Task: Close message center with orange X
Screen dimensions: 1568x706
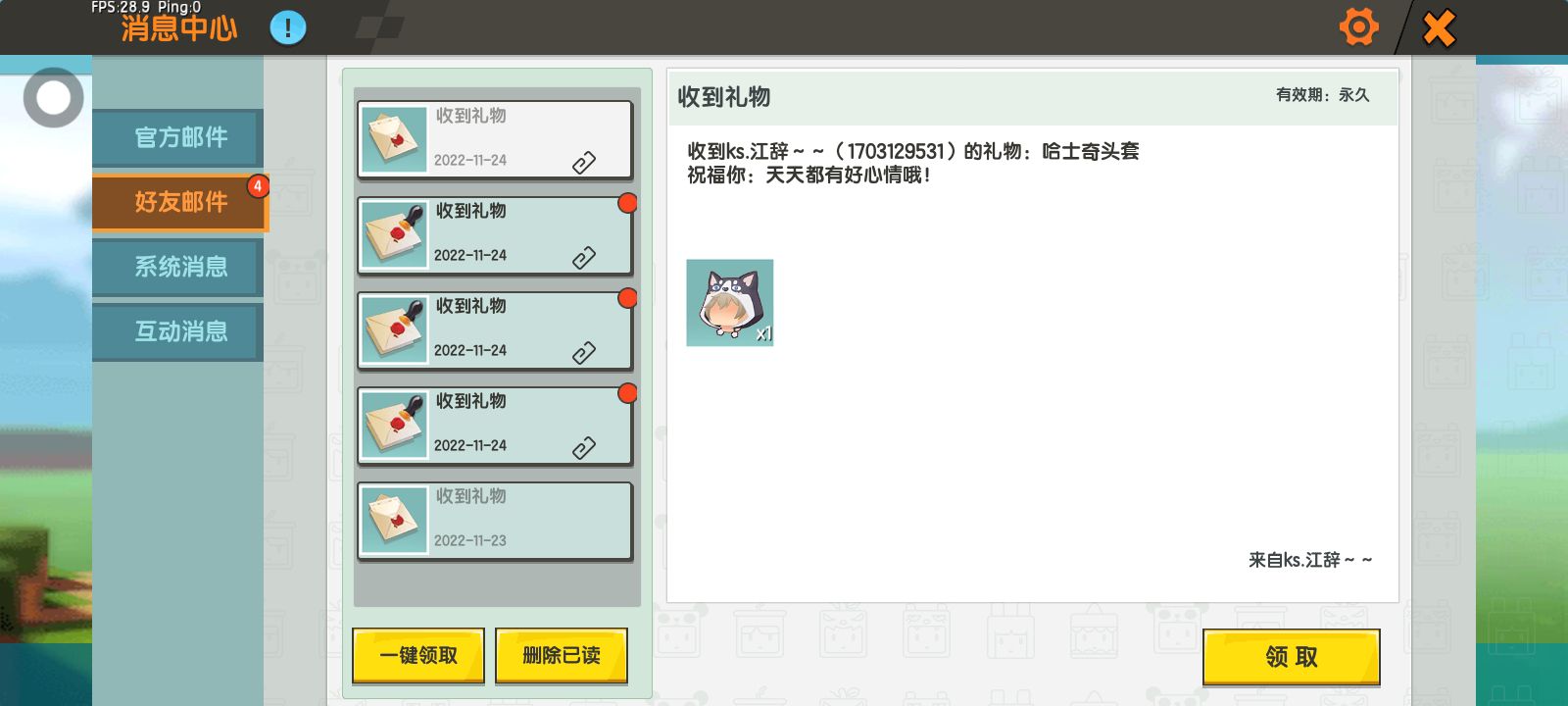Action: [1439, 28]
